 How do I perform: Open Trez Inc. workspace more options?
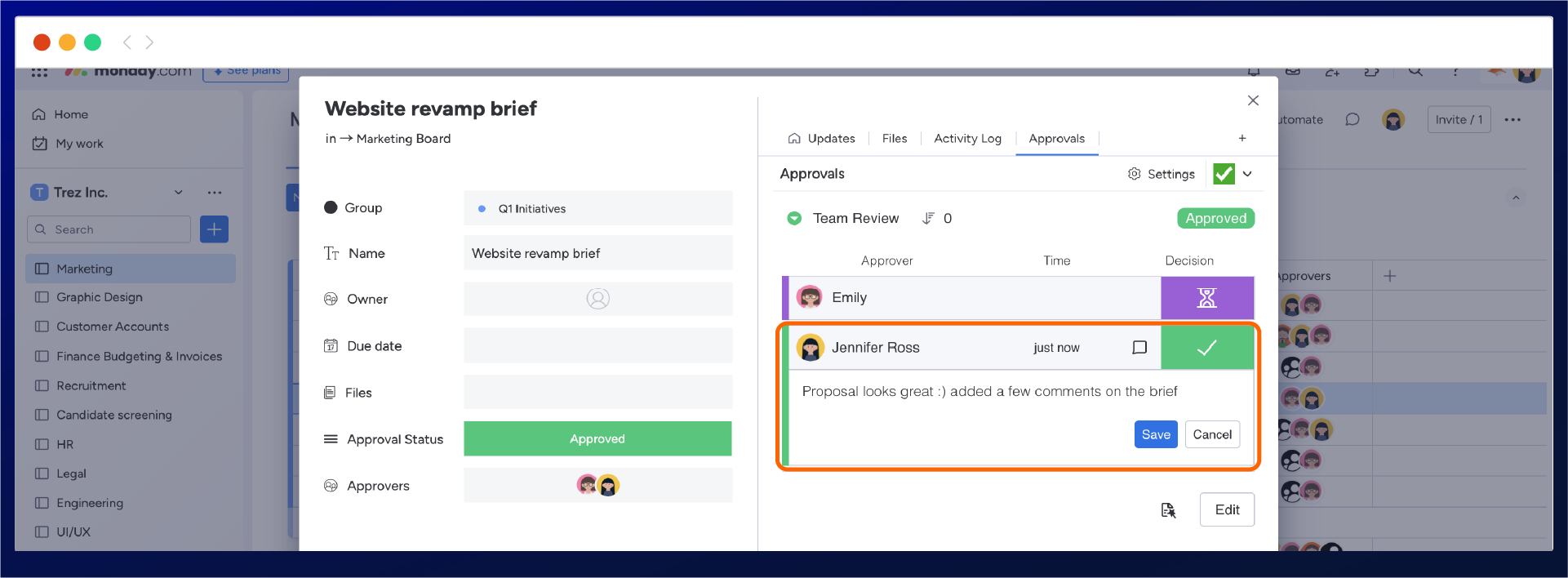coord(215,193)
